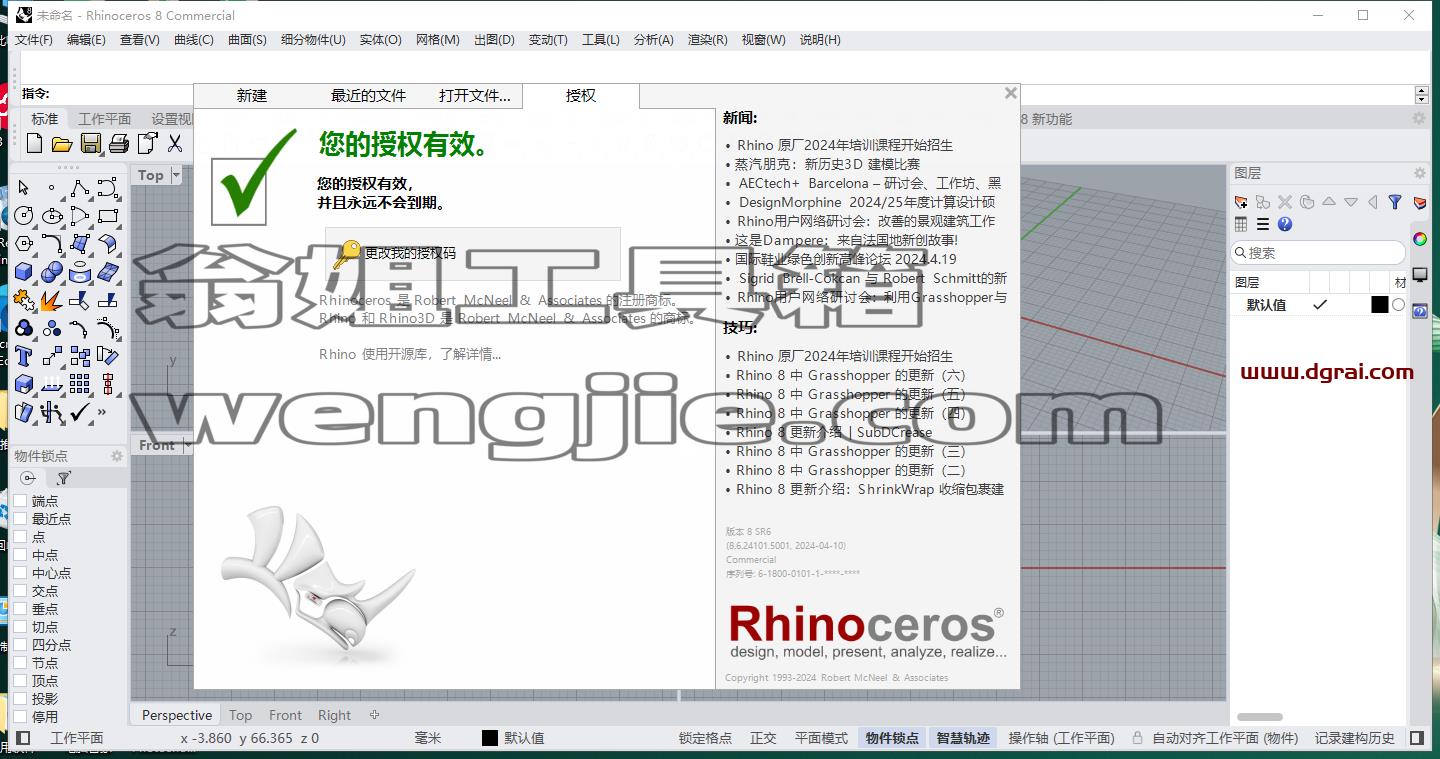Switch to the 最近的文件 tab
The width and height of the screenshot is (1440, 759).
point(368,96)
